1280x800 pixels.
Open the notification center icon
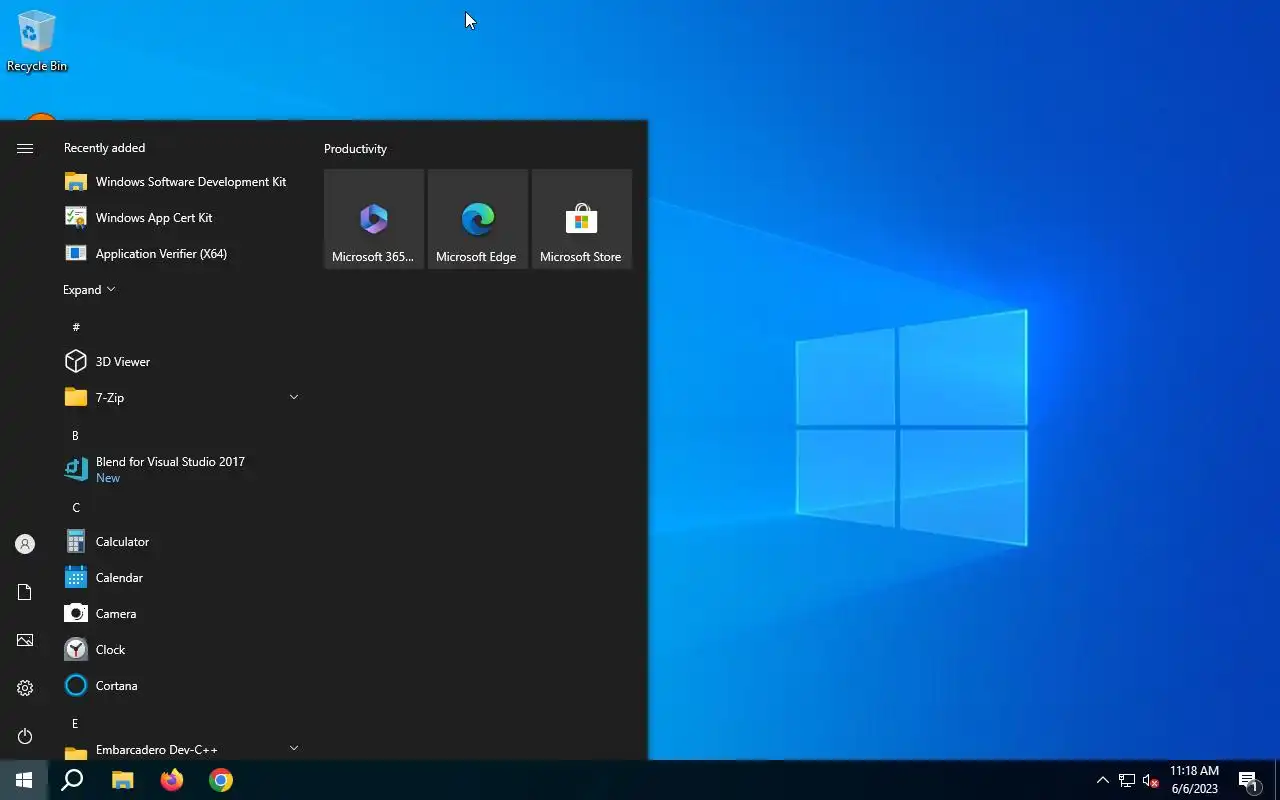[x=1248, y=780]
